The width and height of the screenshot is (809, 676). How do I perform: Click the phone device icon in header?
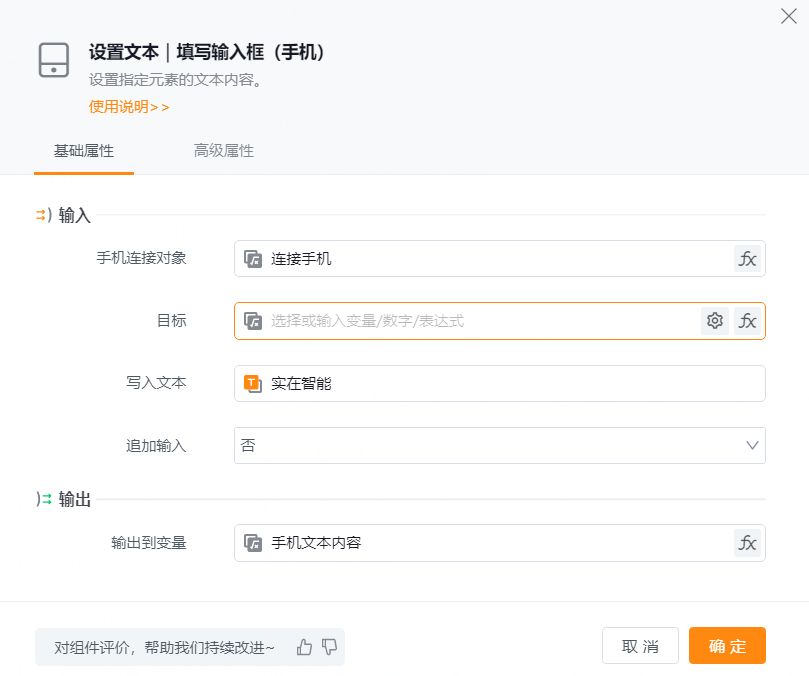[x=53, y=60]
